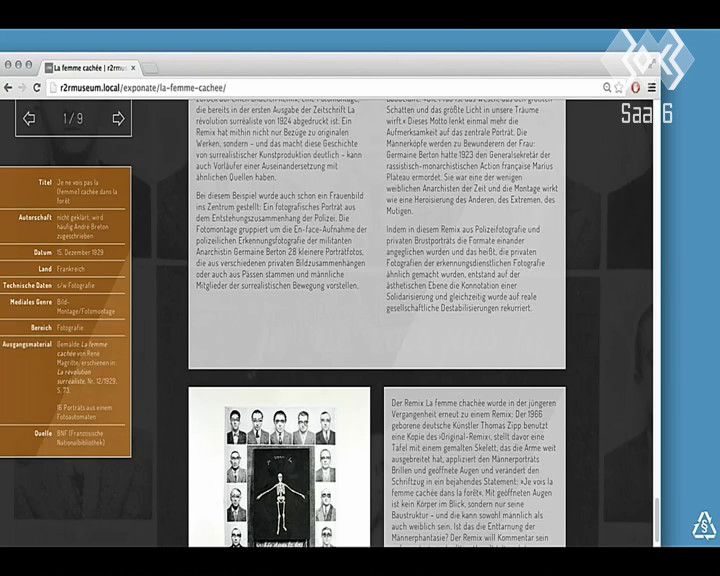The image size is (720, 576).
Task: Select the La femme cachée browser tab
Action: [x=90, y=68]
